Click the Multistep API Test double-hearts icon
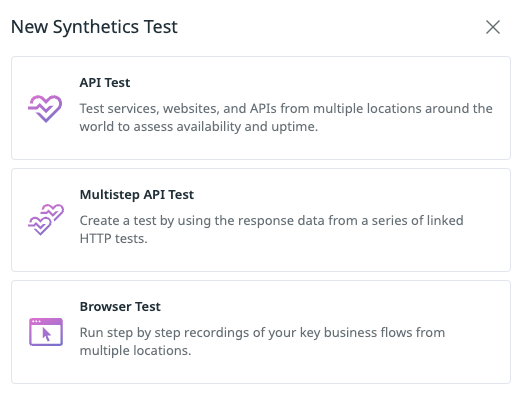The image size is (523, 397). (x=46, y=220)
